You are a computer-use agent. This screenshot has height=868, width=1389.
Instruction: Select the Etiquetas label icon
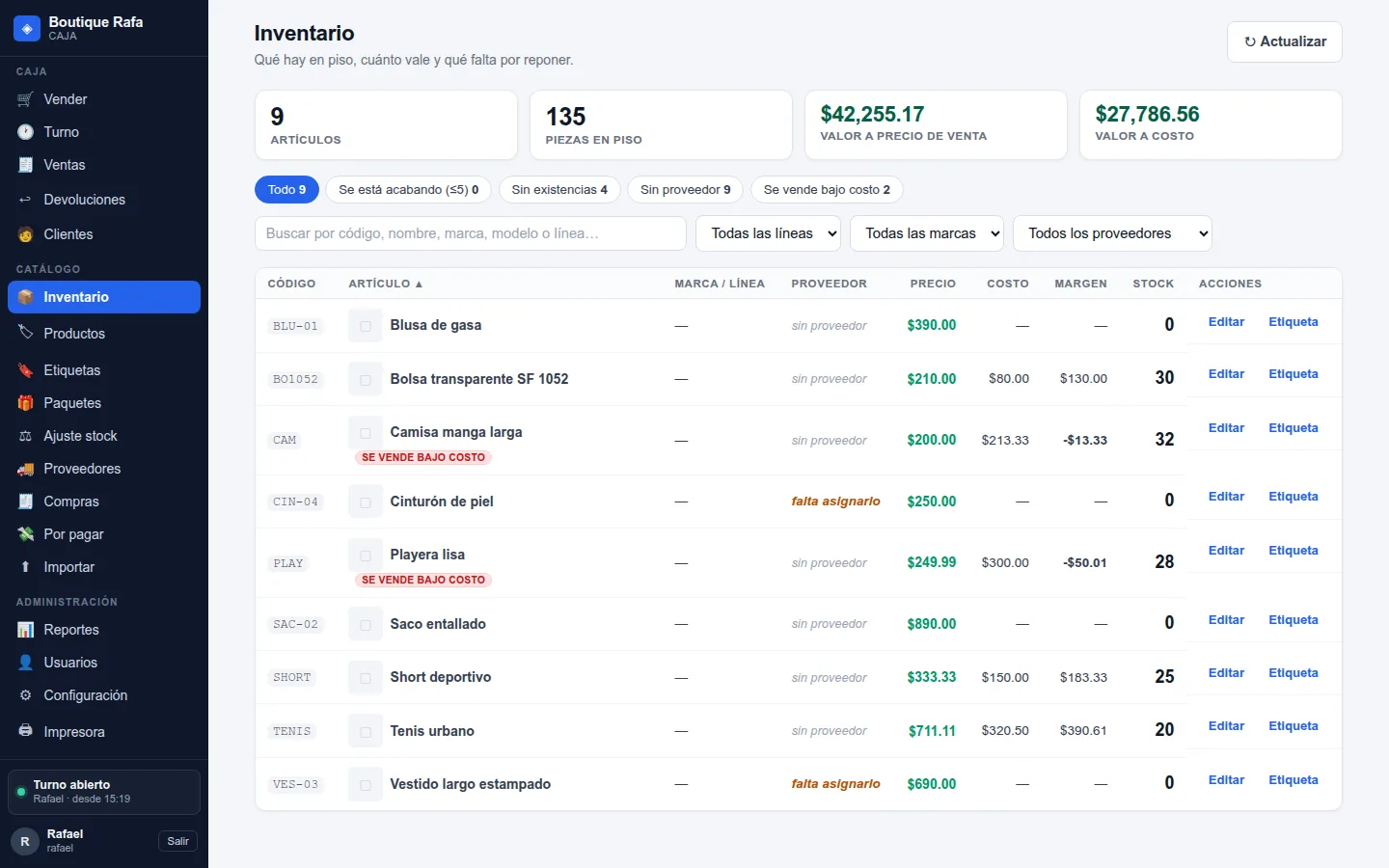pos(25,370)
